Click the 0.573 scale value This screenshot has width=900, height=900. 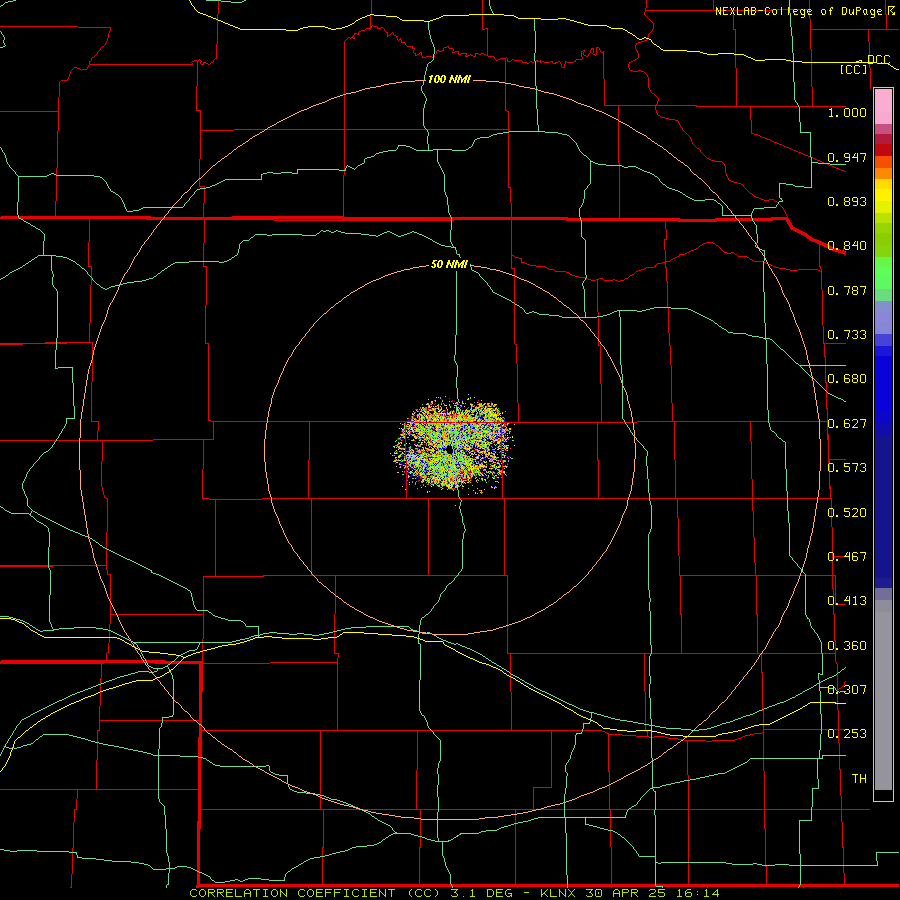(x=847, y=468)
